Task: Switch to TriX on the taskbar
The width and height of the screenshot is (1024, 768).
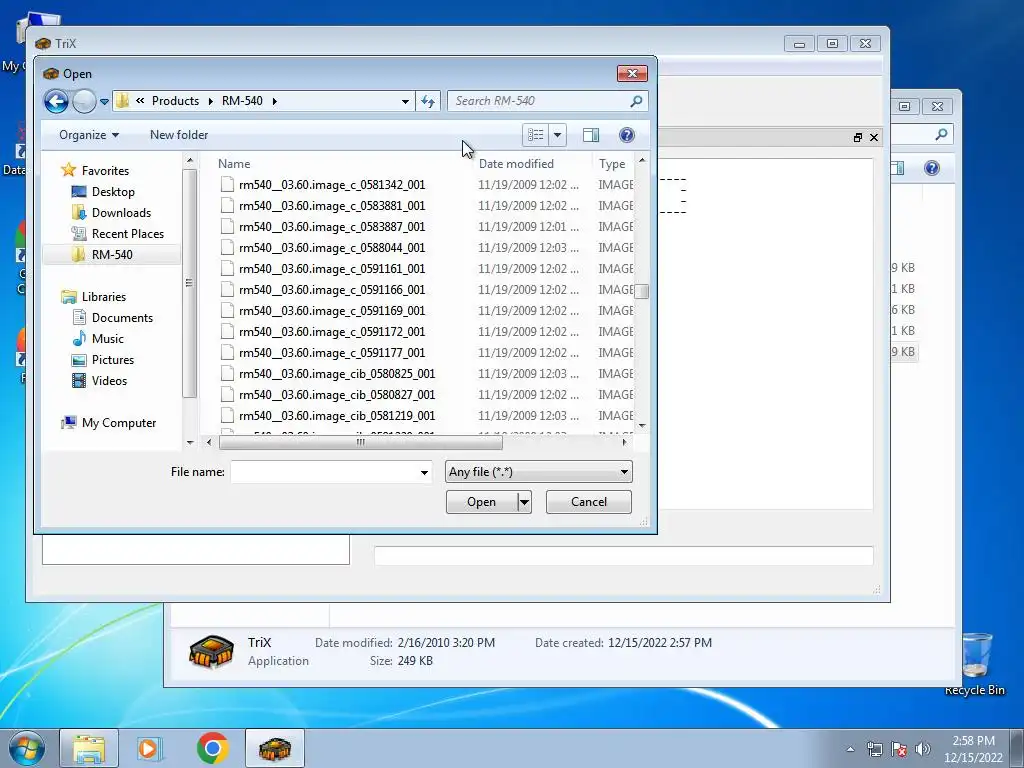Action: [x=275, y=748]
